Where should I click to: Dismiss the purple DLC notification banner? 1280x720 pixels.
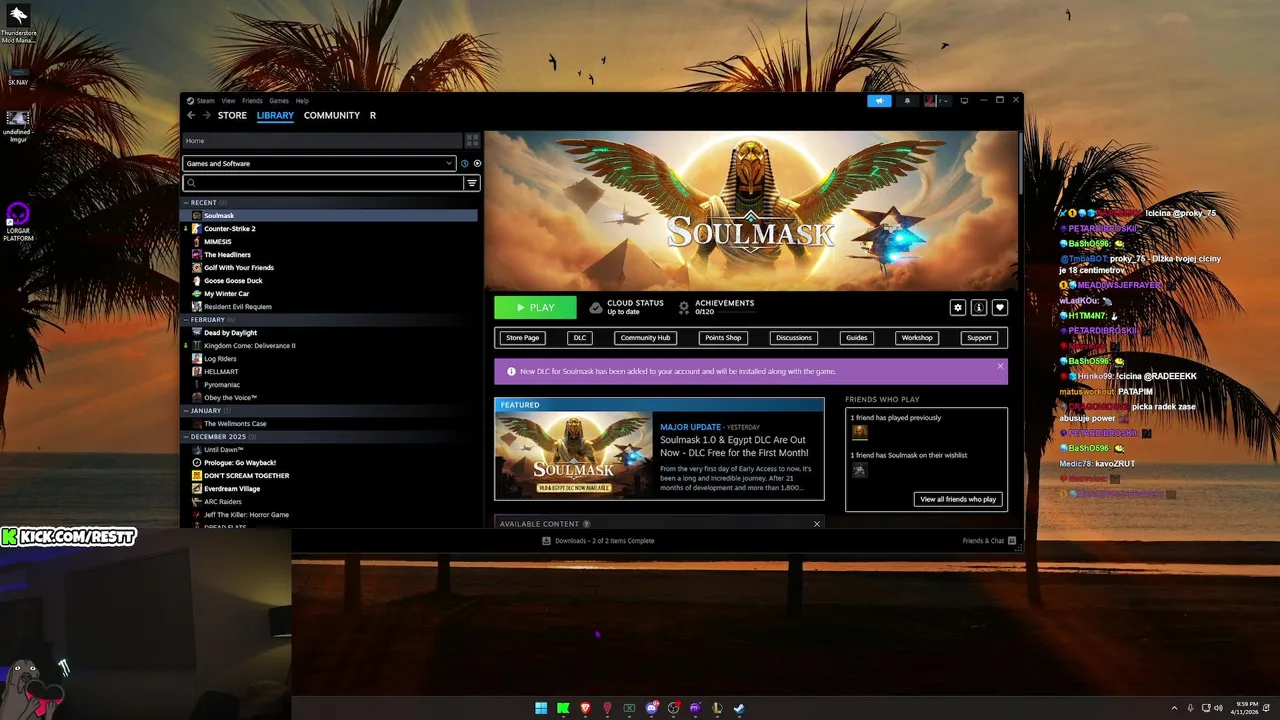pyautogui.click(x=1000, y=366)
